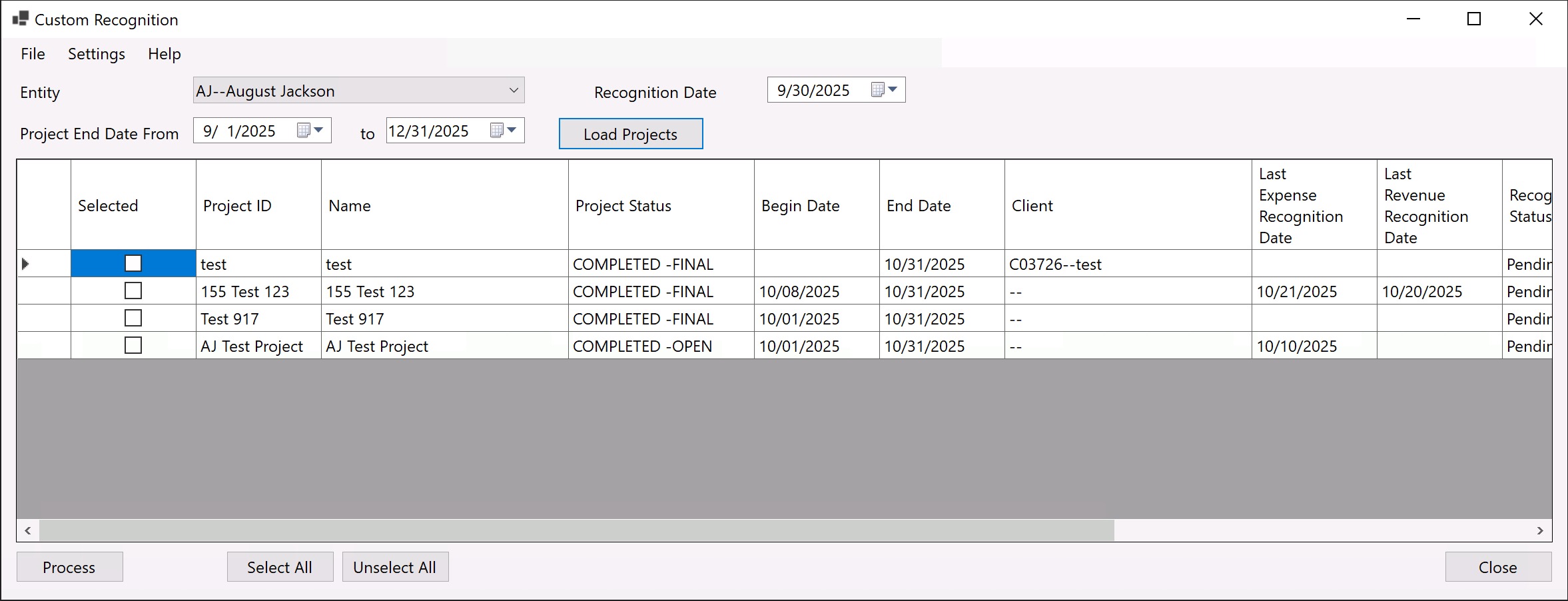Check the Selected checkbox for 155 Test 123
1568x601 pixels.
tap(133, 291)
